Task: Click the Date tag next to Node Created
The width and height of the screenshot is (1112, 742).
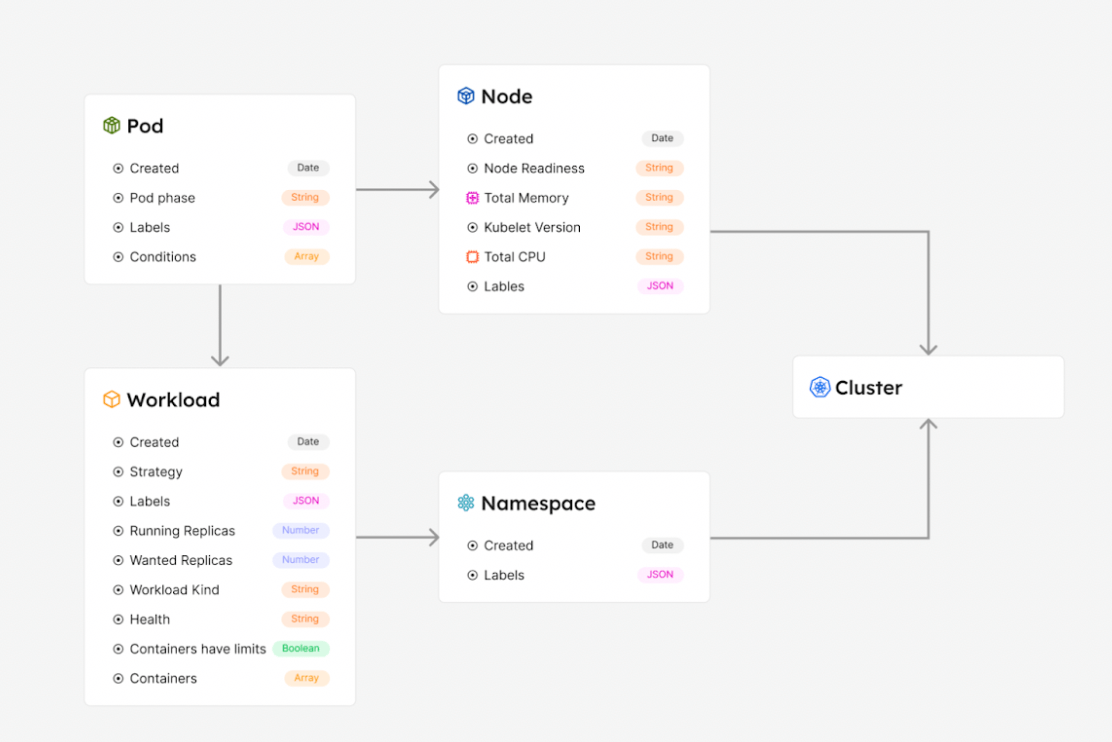Action: point(662,138)
